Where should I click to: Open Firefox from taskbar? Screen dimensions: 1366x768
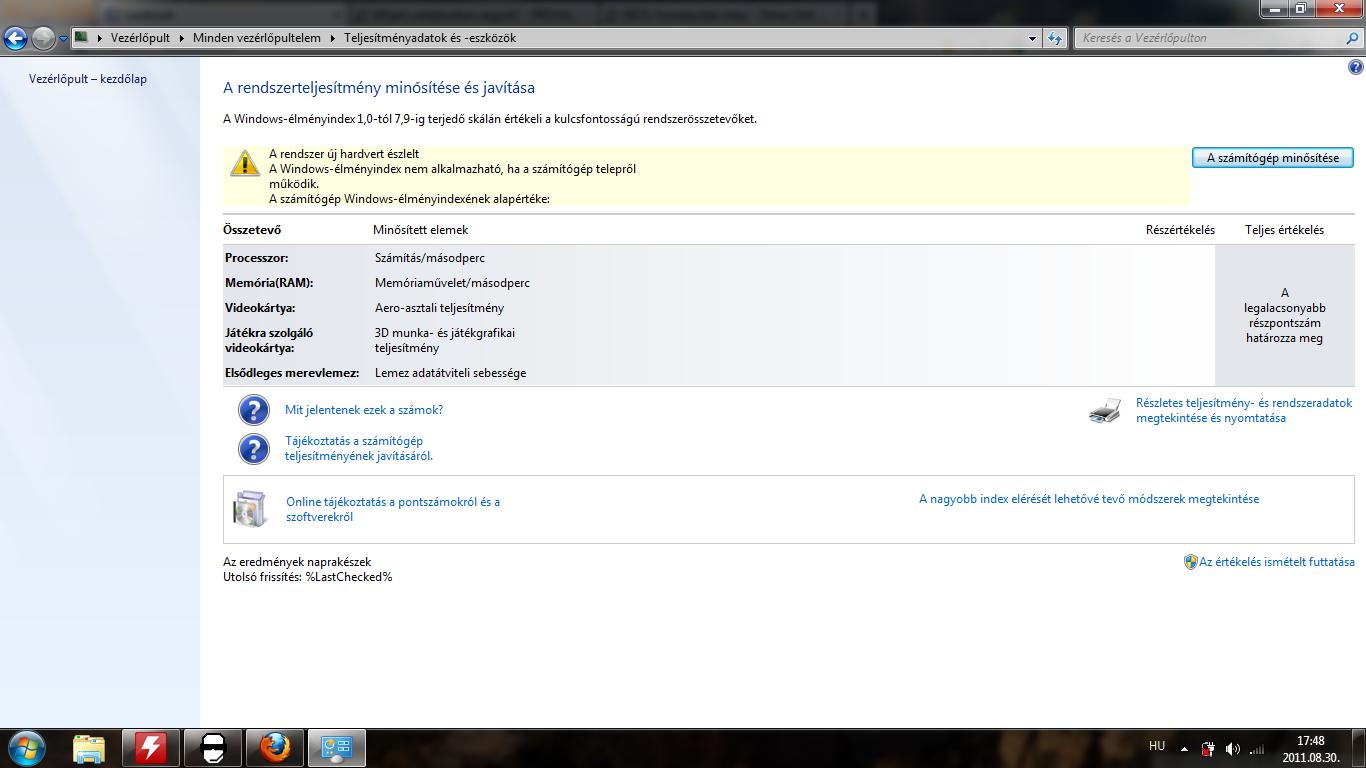point(275,748)
